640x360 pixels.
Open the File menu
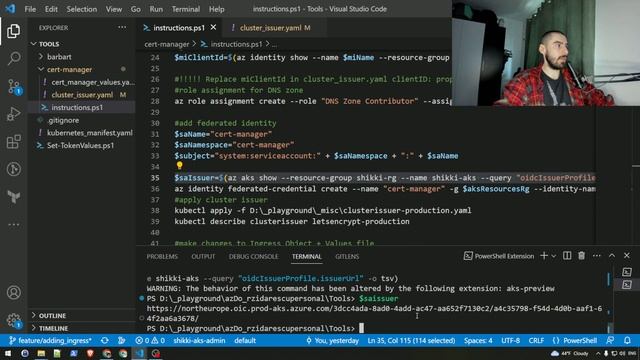point(30,9)
